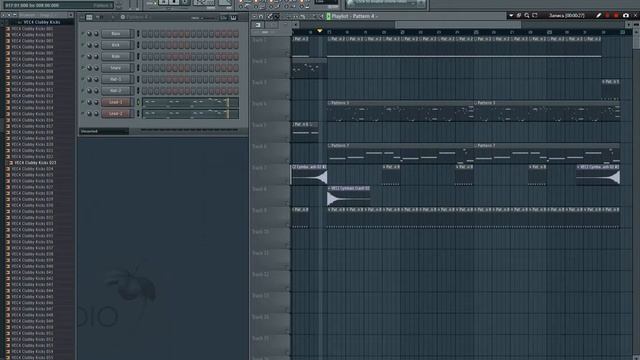Open recorder bar dropdown arrow
This screenshot has height=360, width=640.
(511, 16)
